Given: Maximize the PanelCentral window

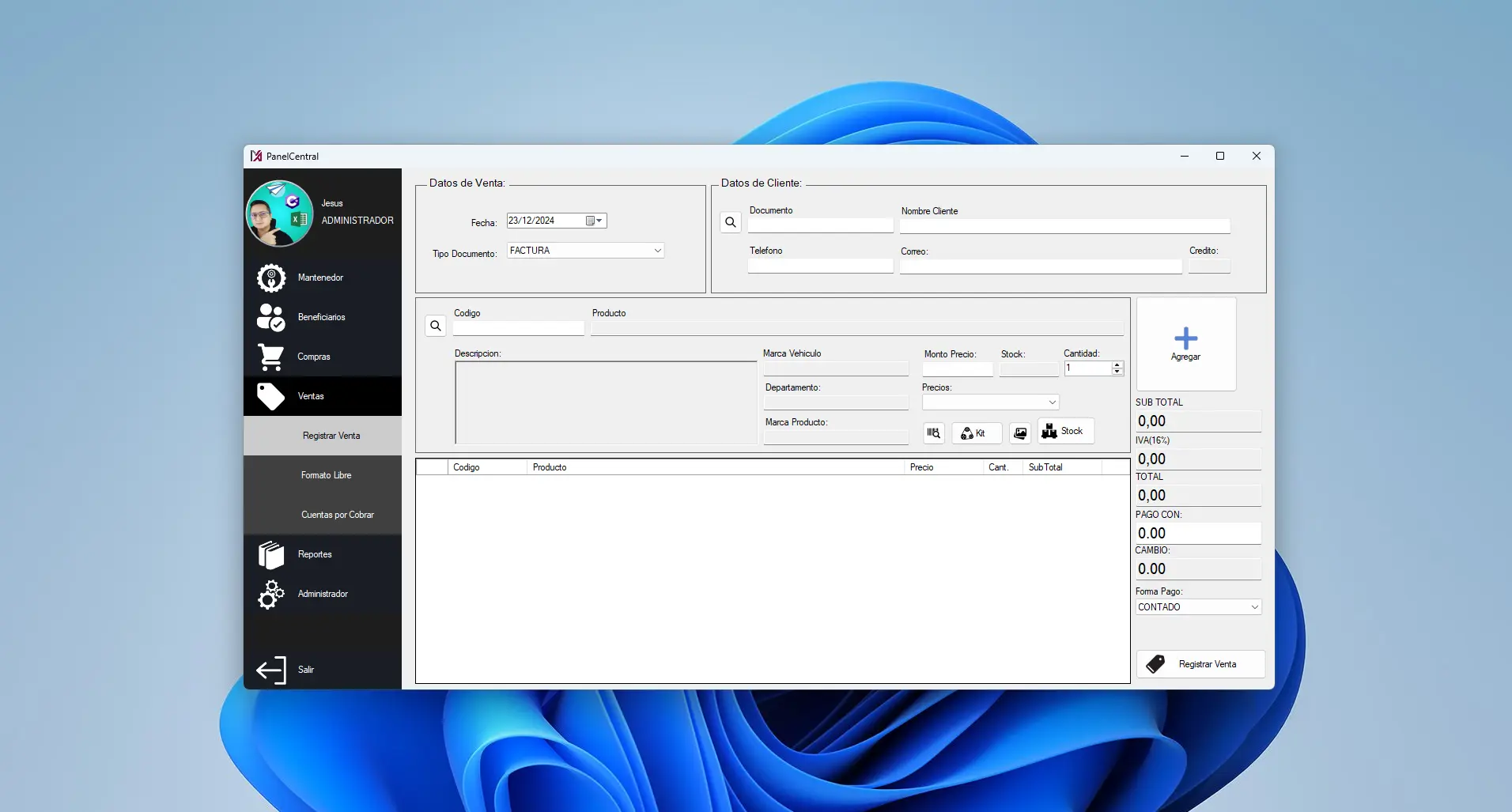Looking at the screenshot, I should pyautogui.click(x=1220, y=156).
